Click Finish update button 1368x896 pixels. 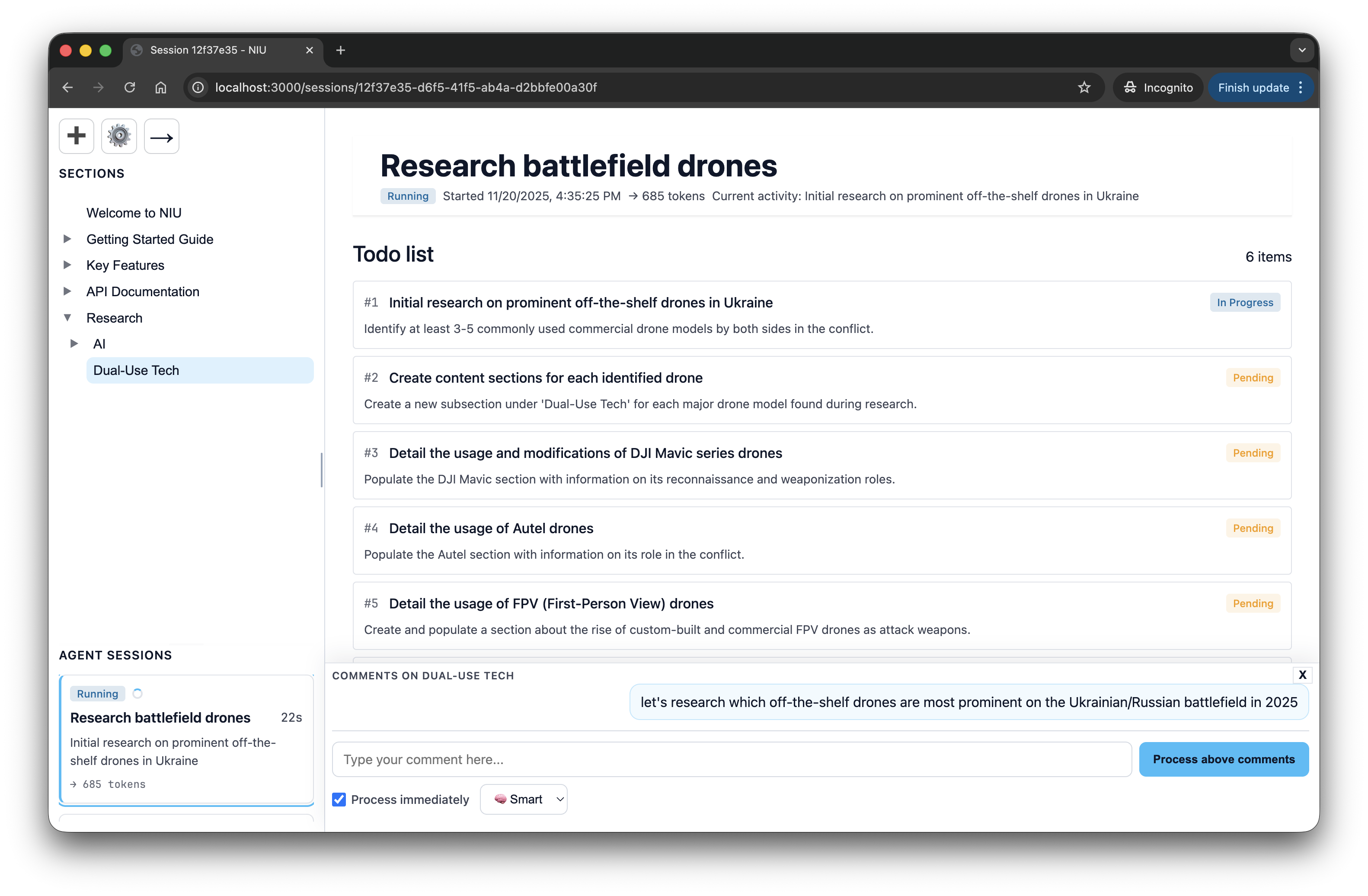(1253, 87)
